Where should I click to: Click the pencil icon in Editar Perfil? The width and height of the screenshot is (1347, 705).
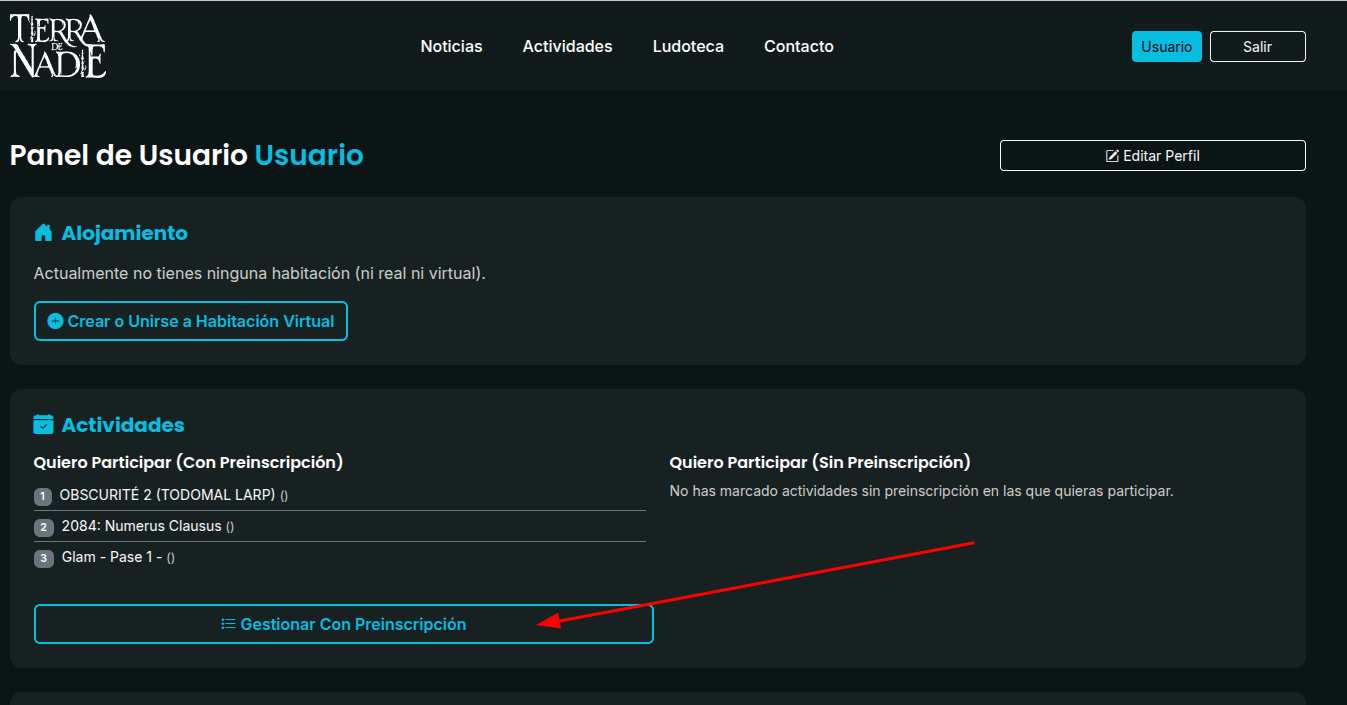click(x=1111, y=156)
